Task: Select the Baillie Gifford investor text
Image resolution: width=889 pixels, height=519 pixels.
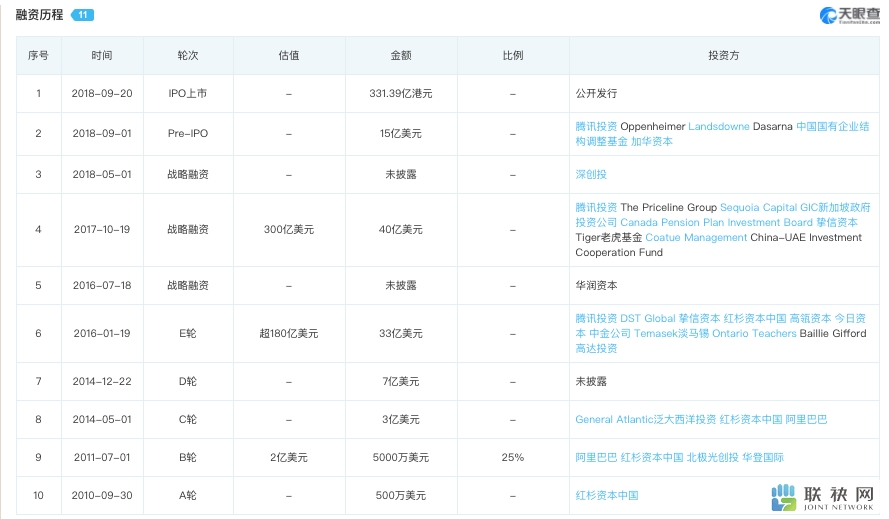Action: [x=833, y=333]
